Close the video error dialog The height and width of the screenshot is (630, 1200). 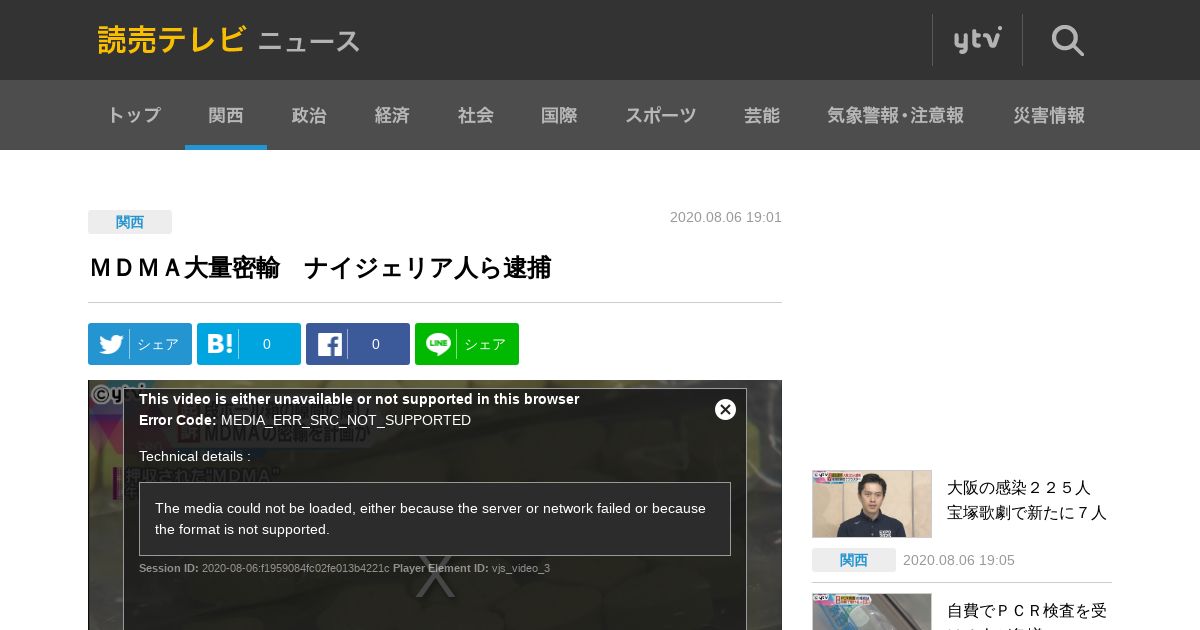point(726,409)
